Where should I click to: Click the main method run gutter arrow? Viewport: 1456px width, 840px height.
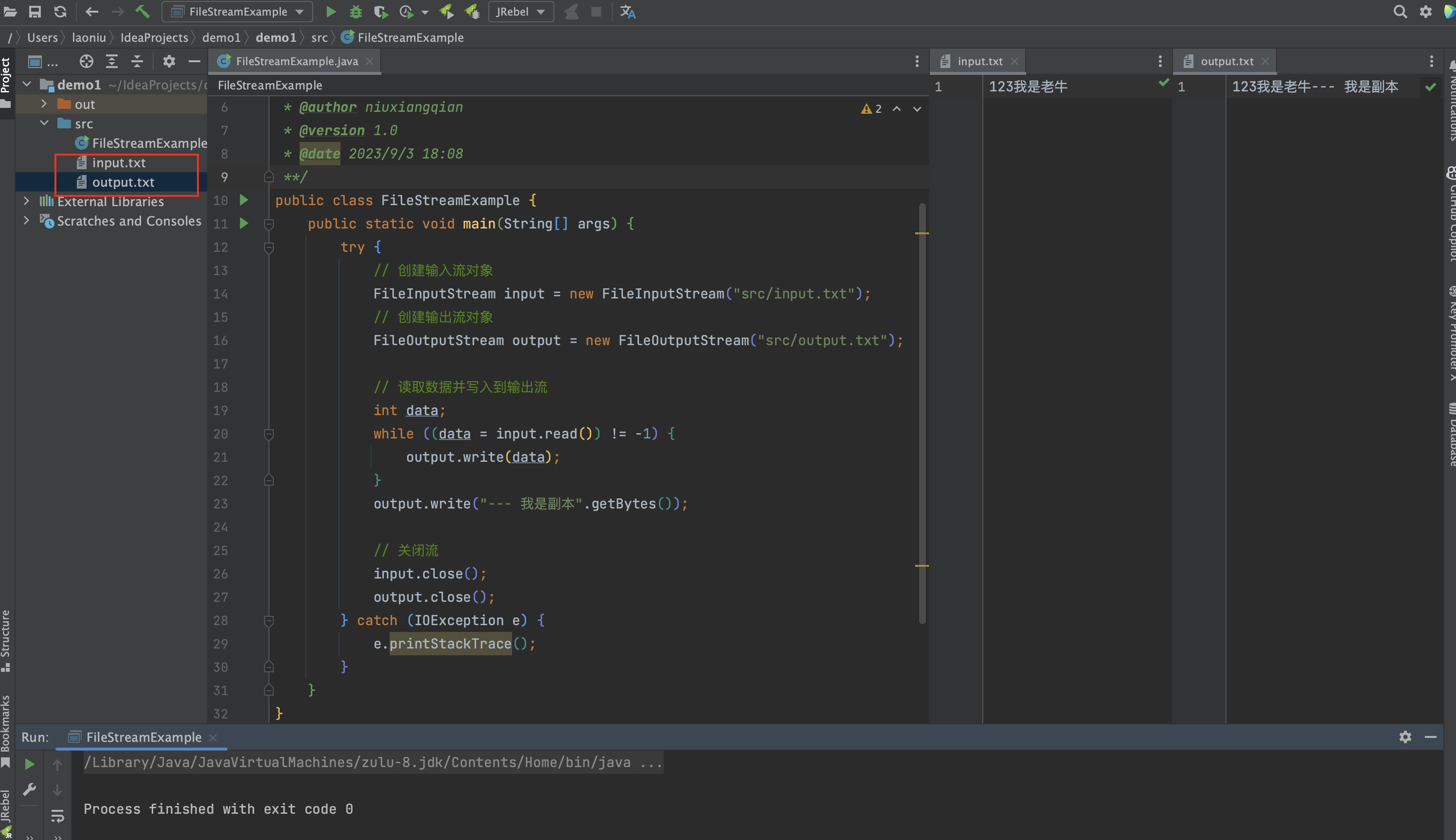click(x=244, y=224)
